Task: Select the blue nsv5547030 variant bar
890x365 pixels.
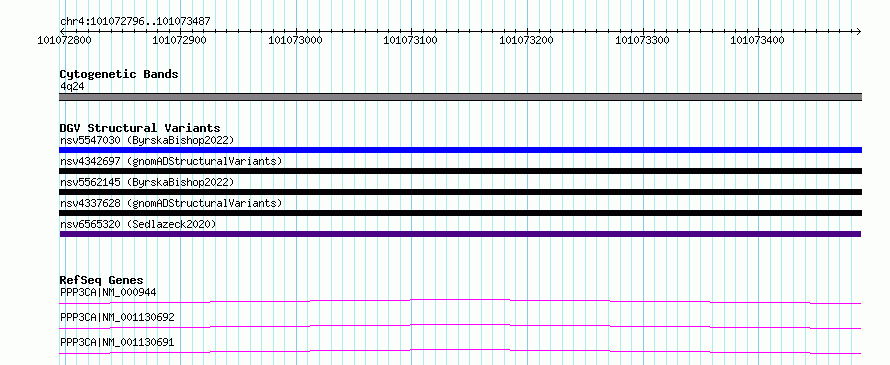Action: tap(460, 150)
